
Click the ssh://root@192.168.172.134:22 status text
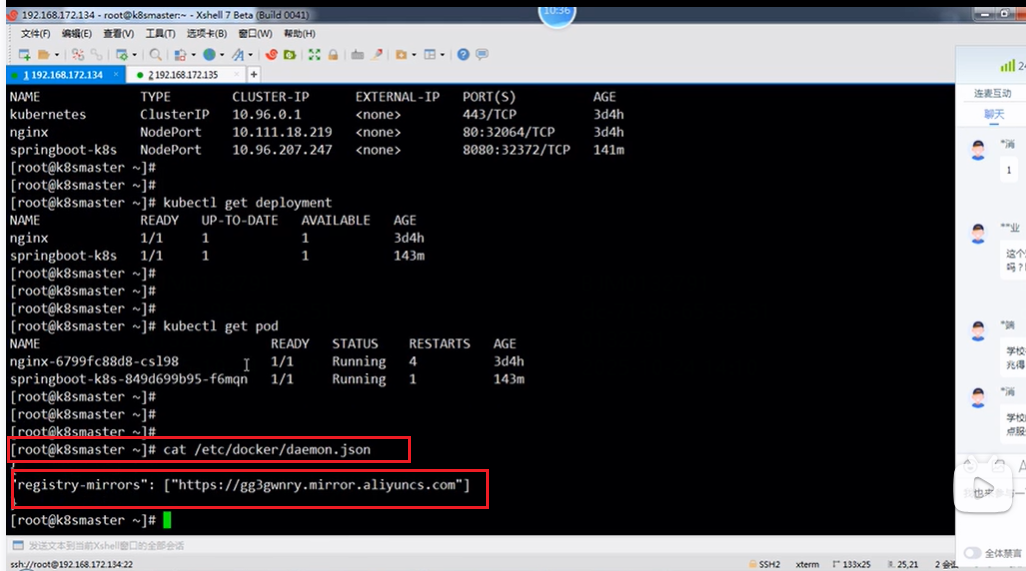[x=71, y=564]
